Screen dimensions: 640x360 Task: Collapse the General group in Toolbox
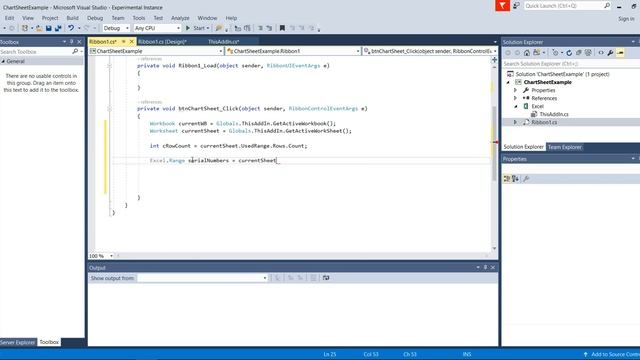point(3,61)
